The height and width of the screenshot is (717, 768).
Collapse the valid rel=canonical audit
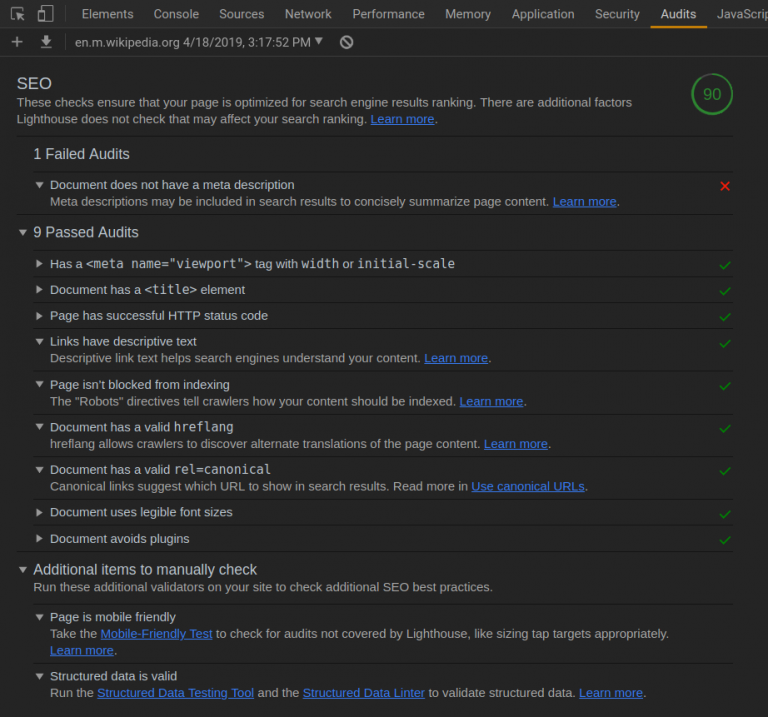(x=40, y=470)
